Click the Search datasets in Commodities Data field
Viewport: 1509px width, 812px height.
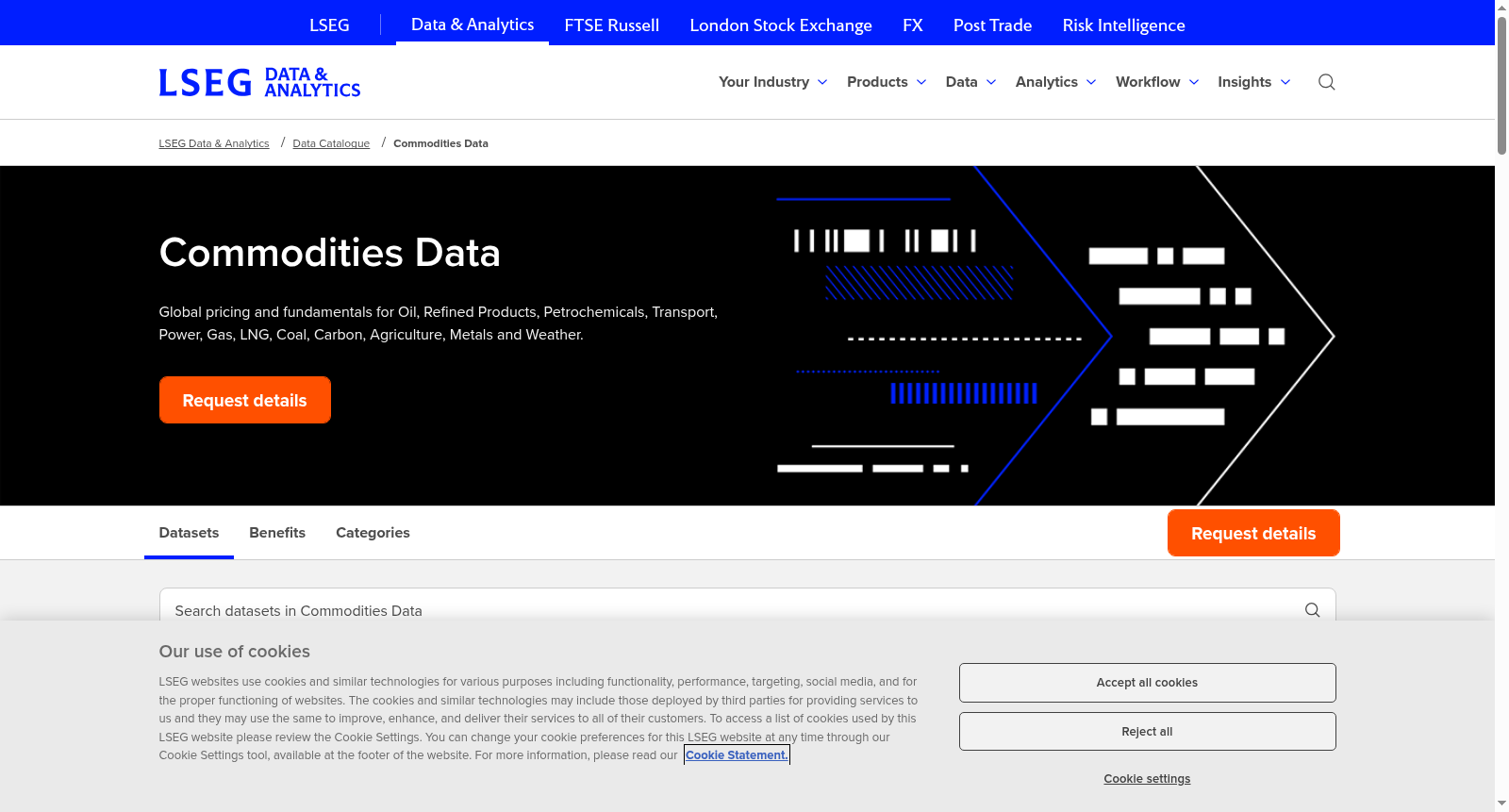[x=748, y=610]
